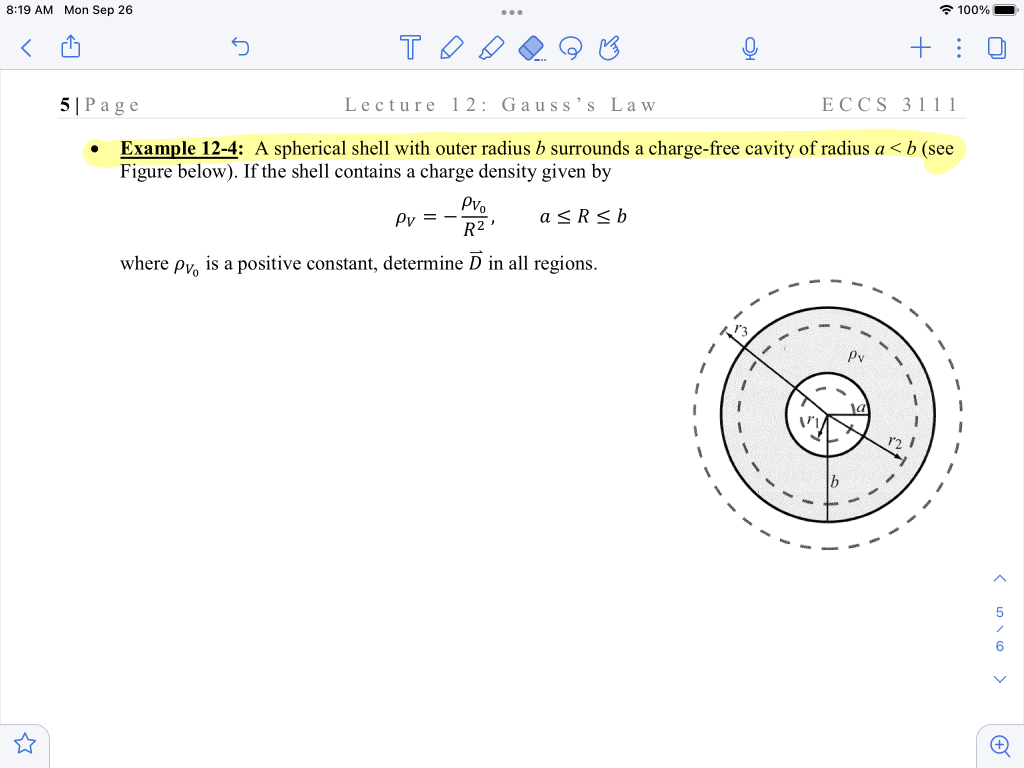The width and height of the screenshot is (1024, 768).
Task: Select the Text tool
Action: coord(410,47)
